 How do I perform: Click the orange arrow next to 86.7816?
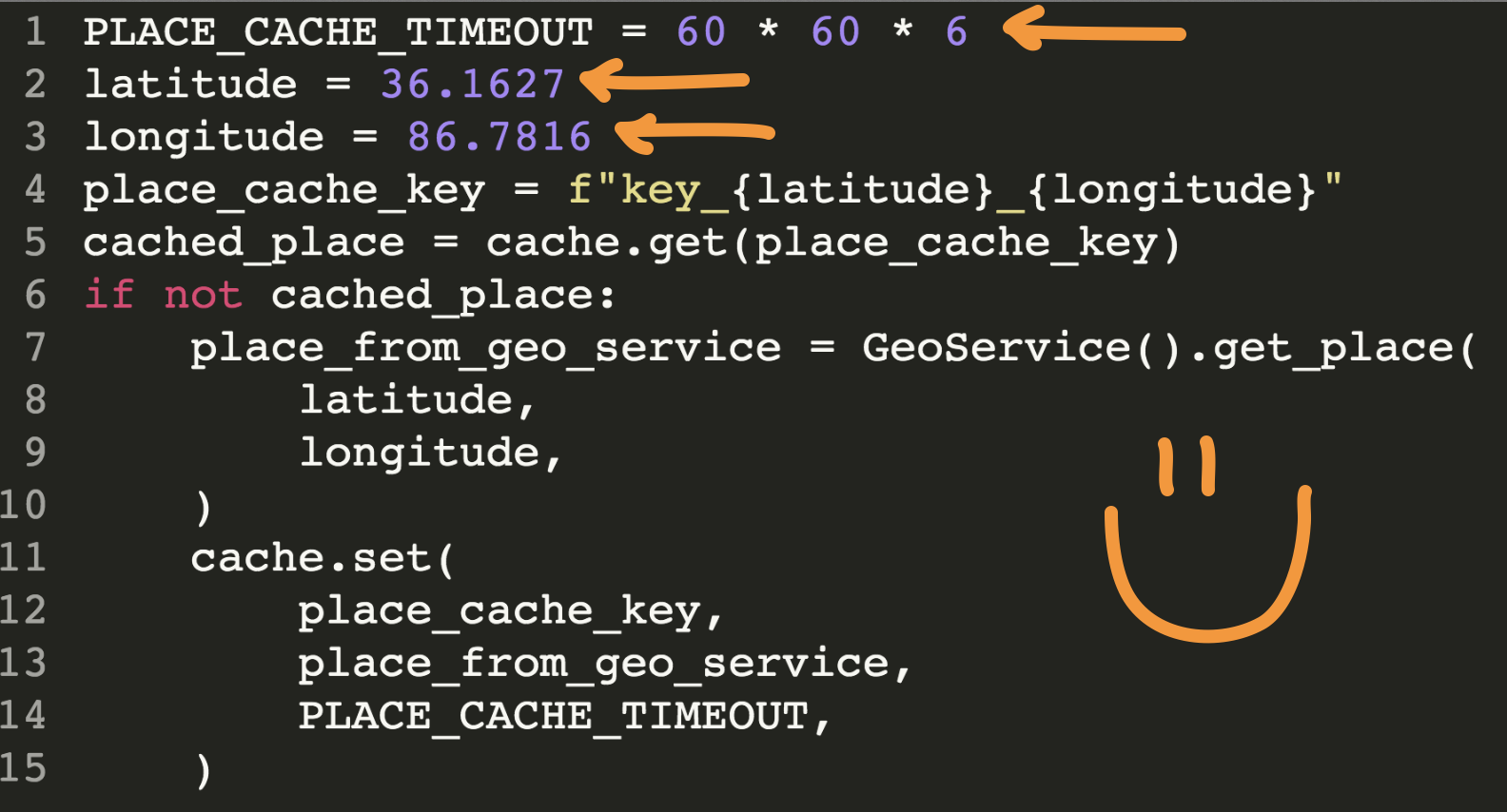(695, 133)
